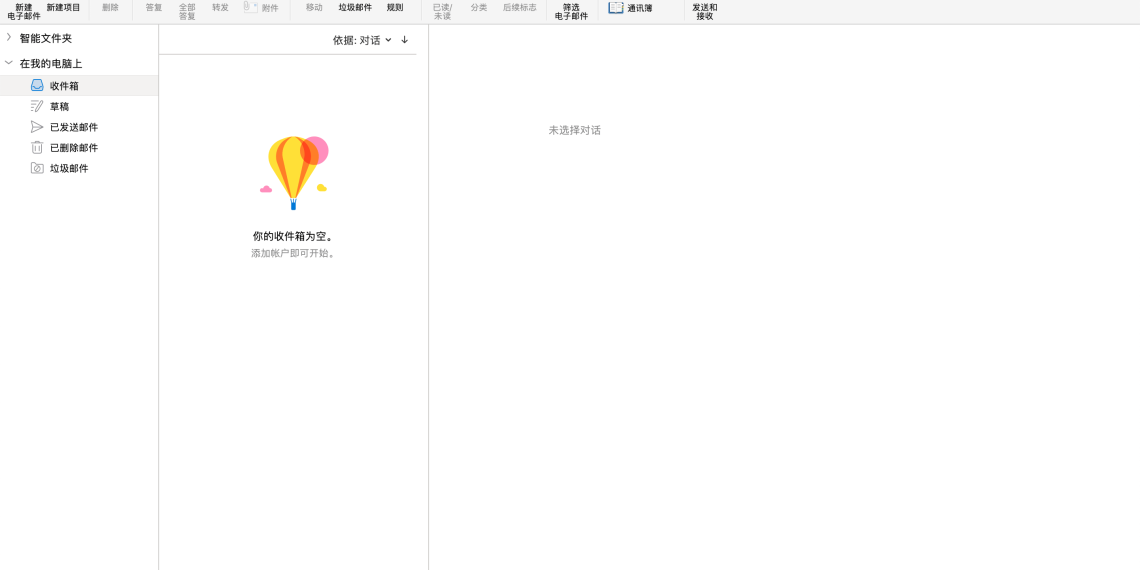Screen dimensions: 1140x570
Task: Open the 规则 rules button
Action: pos(395,8)
